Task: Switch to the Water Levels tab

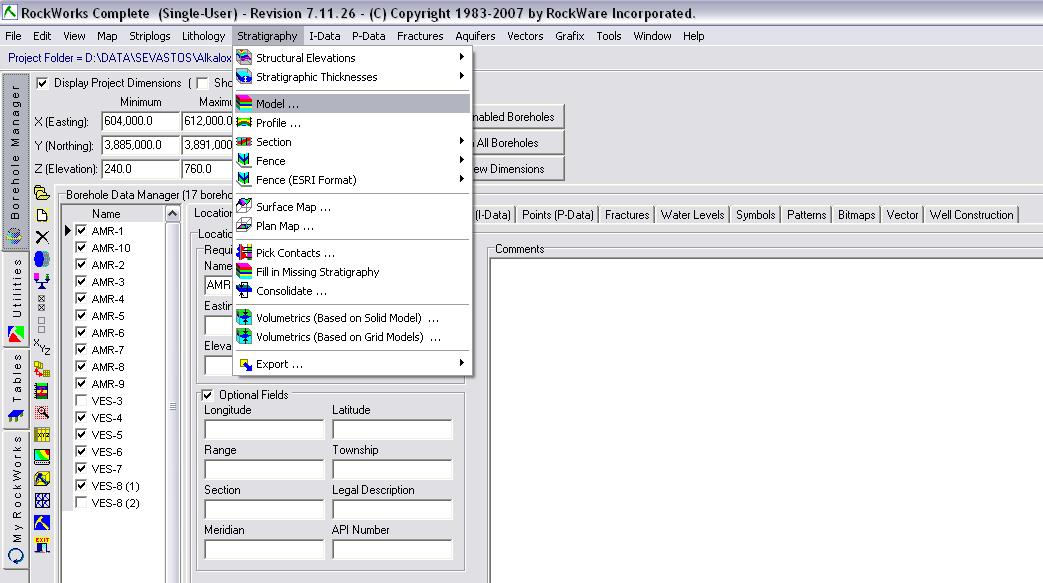Action: click(x=692, y=214)
